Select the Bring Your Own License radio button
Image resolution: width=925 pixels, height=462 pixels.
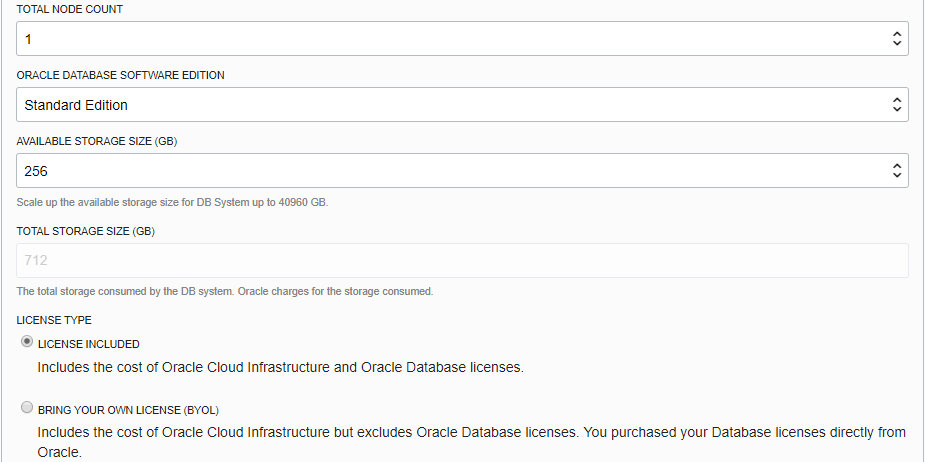tap(27, 408)
